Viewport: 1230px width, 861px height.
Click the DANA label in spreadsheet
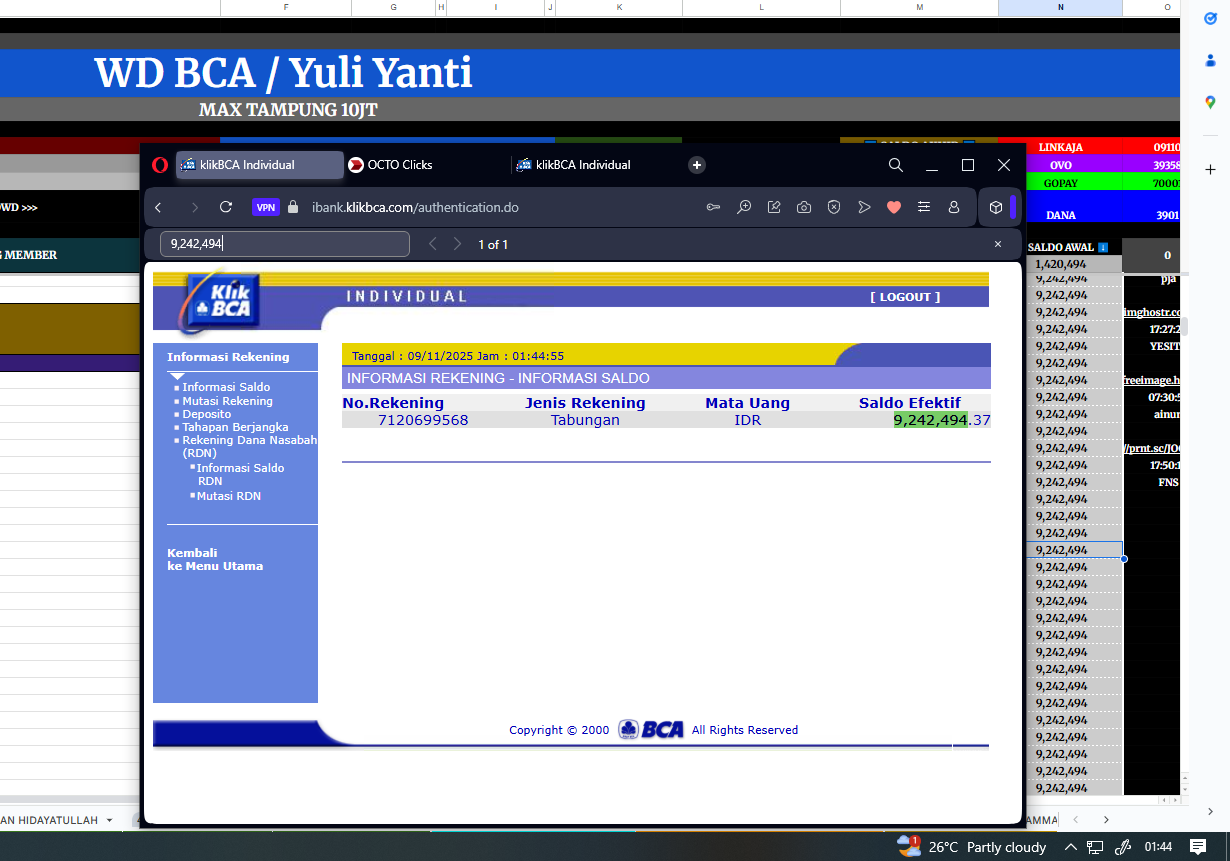[x=1060, y=215]
